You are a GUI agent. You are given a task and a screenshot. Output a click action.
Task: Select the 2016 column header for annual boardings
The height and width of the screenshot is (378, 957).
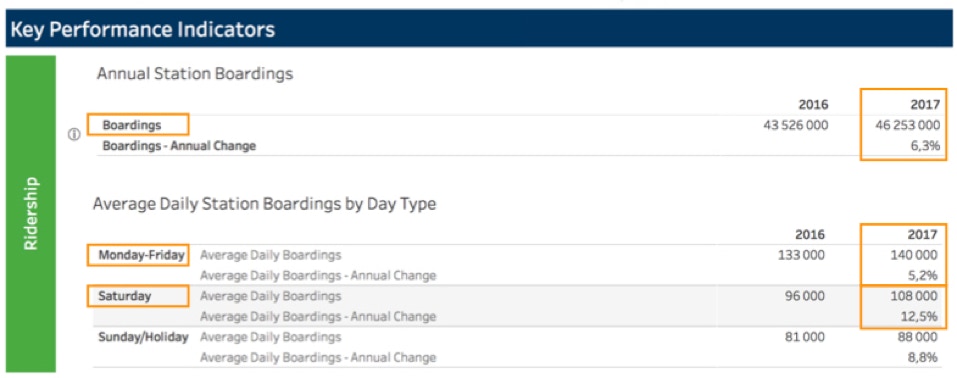(x=813, y=104)
